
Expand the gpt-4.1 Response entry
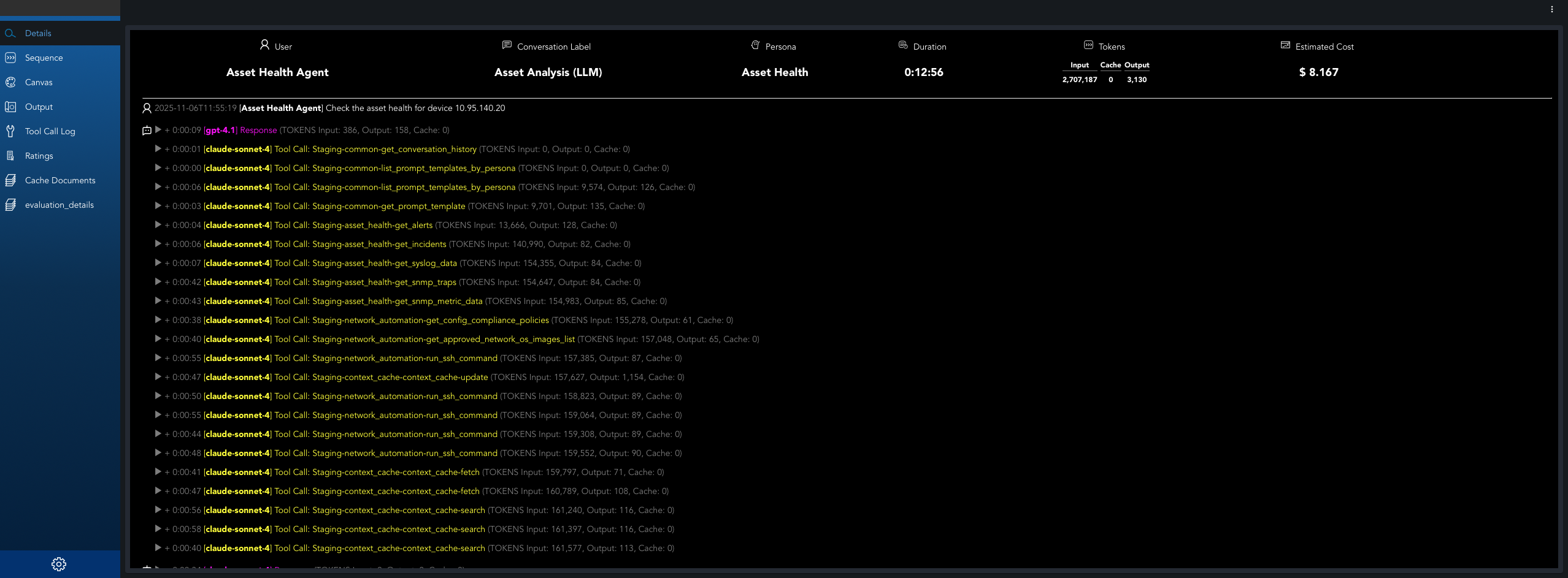tap(158, 130)
